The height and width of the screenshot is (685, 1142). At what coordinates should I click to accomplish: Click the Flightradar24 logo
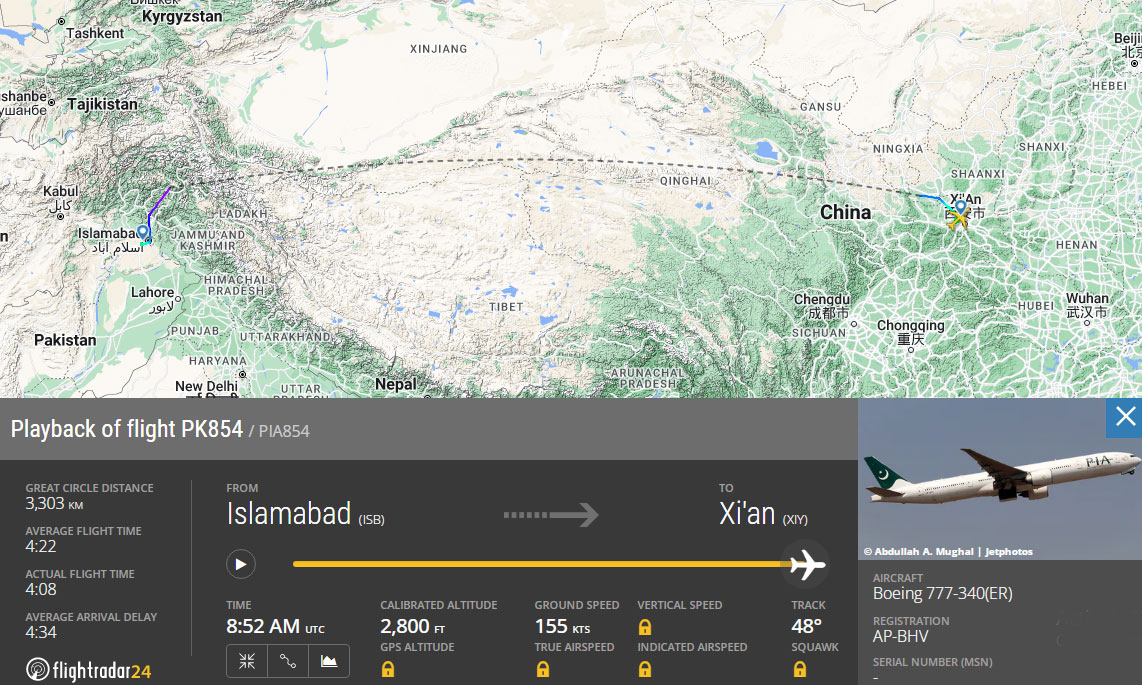(88, 670)
